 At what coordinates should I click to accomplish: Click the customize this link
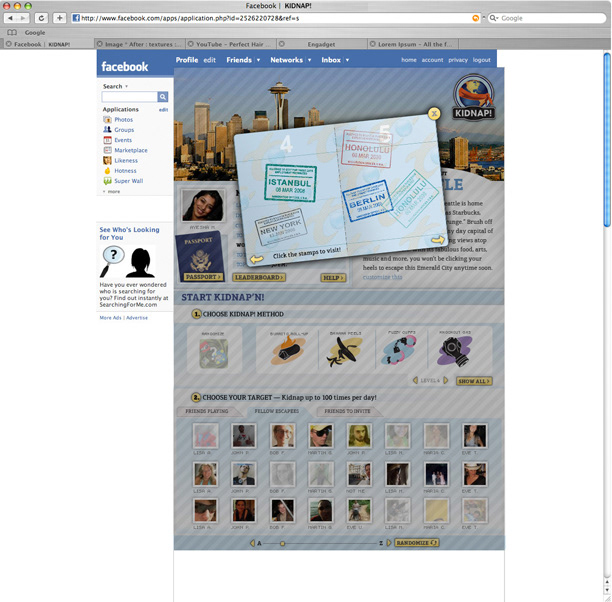[382, 277]
